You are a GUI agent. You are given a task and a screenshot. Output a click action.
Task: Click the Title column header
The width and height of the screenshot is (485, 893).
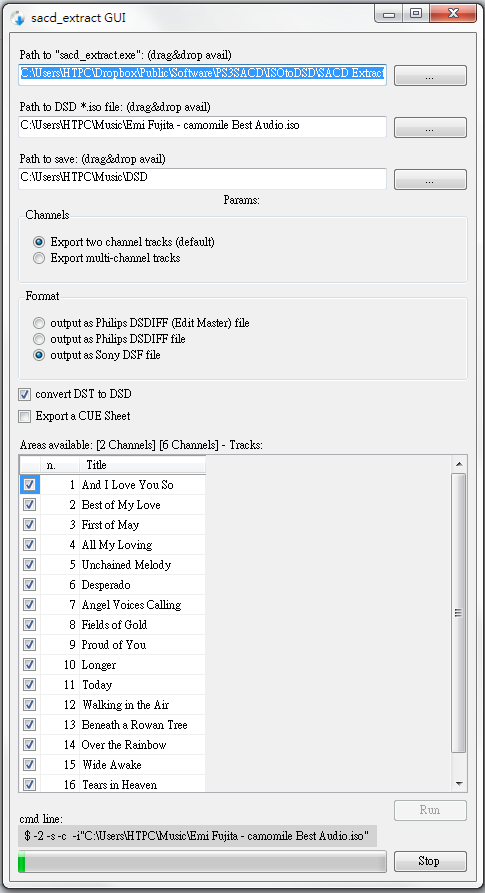coord(142,465)
